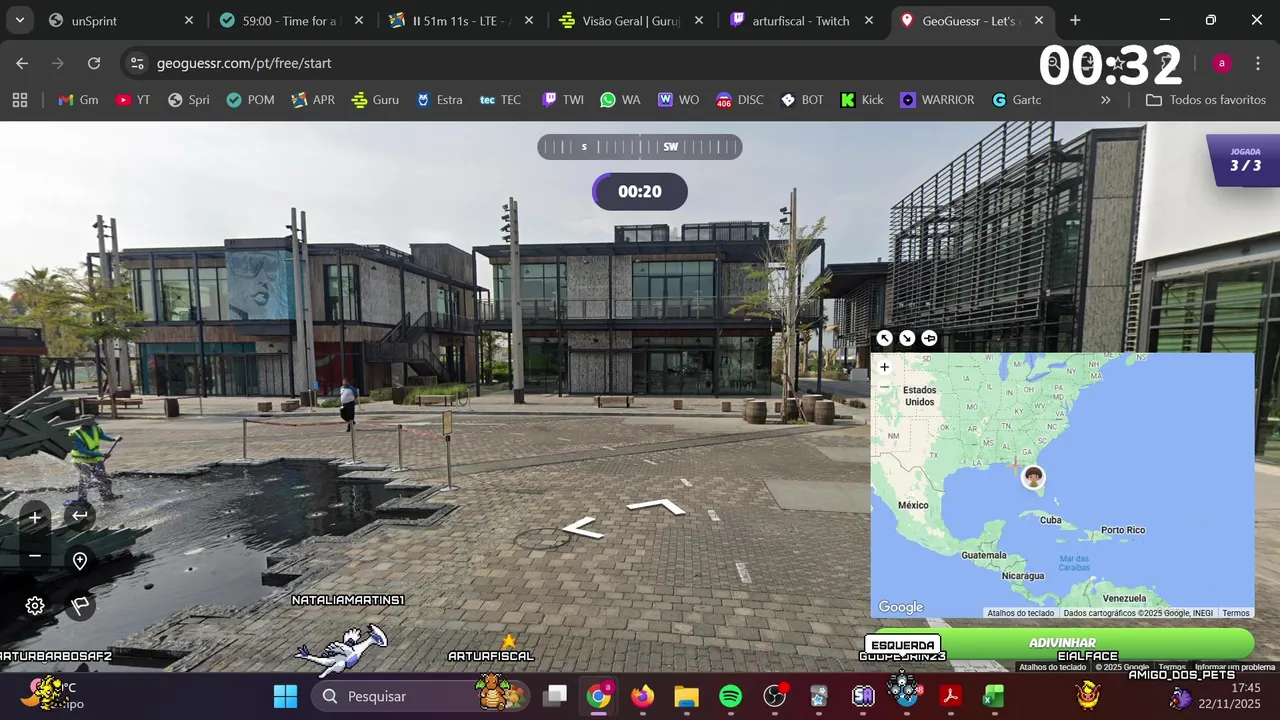Zoom in the guess map with its plus button

pos(884,367)
